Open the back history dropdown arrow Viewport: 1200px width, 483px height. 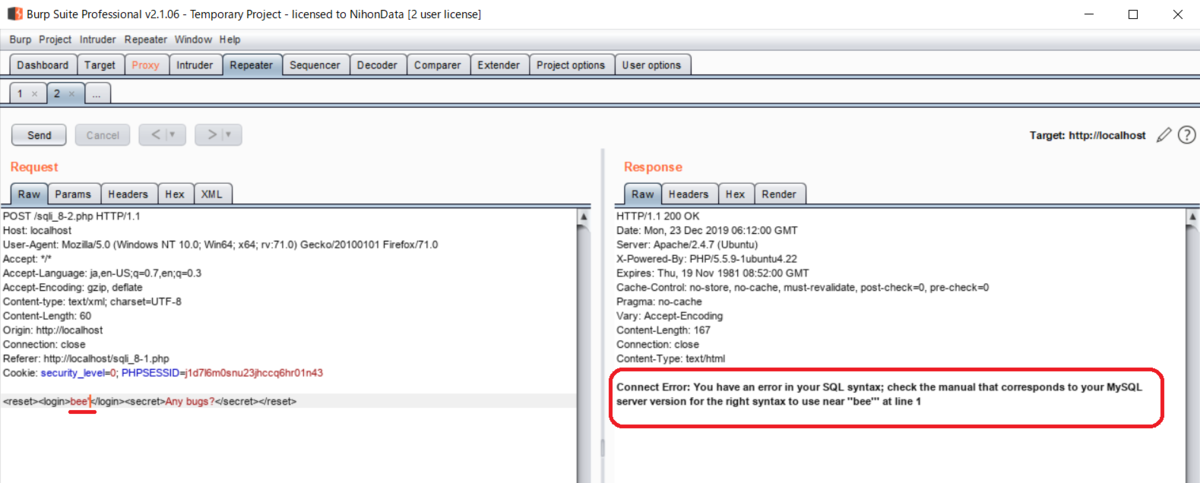point(172,135)
